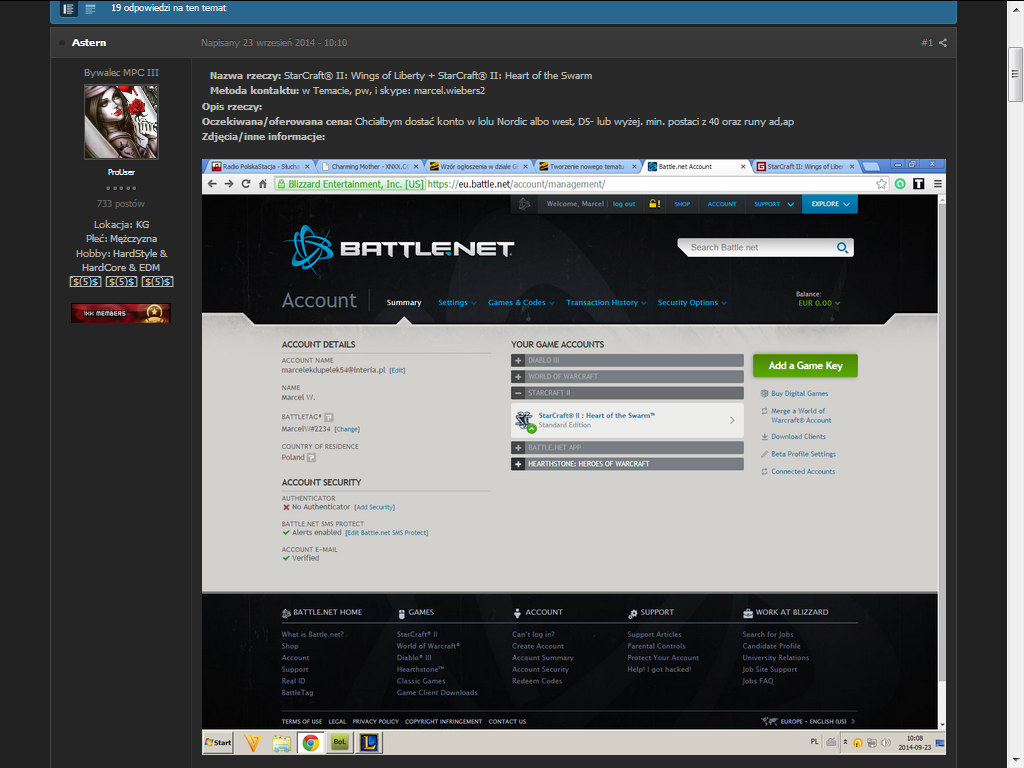The width and height of the screenshot is (1024, 768).
Task: Click the Change link next to BattleTag
Action: (x=347, y=429)
